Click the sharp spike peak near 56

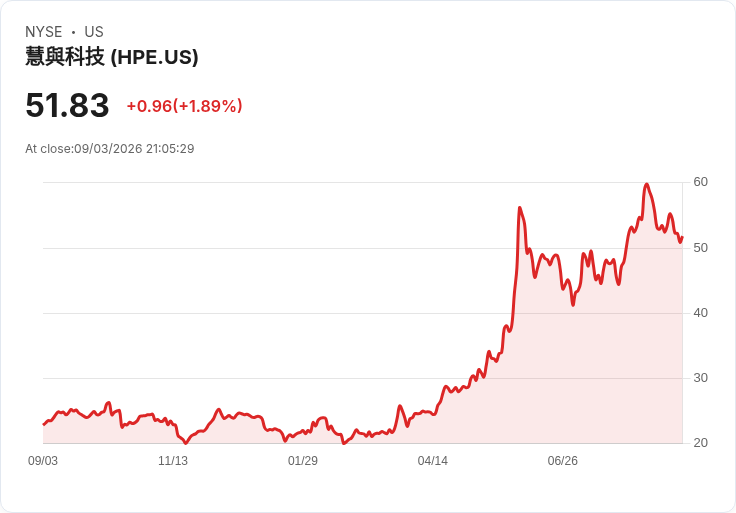click(x=520, y=207)
